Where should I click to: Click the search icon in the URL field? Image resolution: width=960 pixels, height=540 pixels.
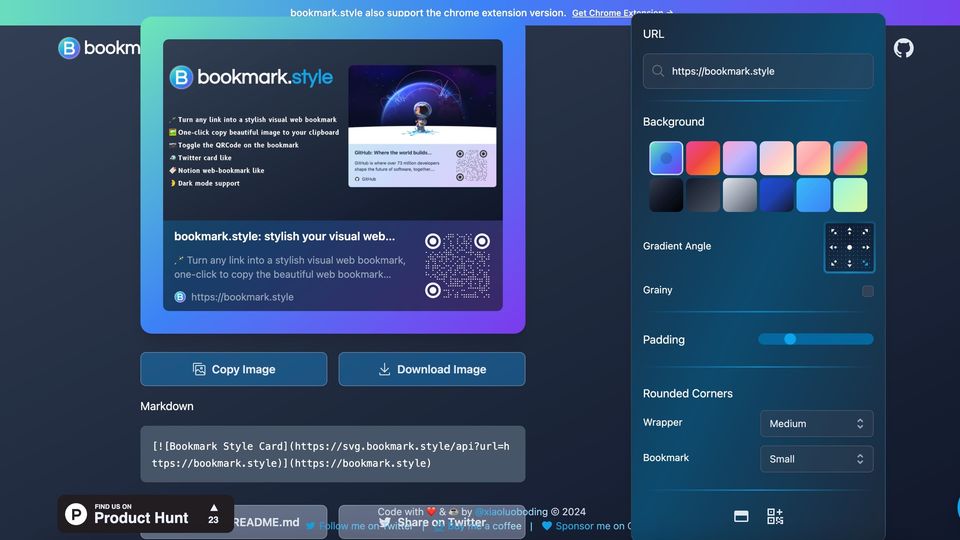click(658, 71)
